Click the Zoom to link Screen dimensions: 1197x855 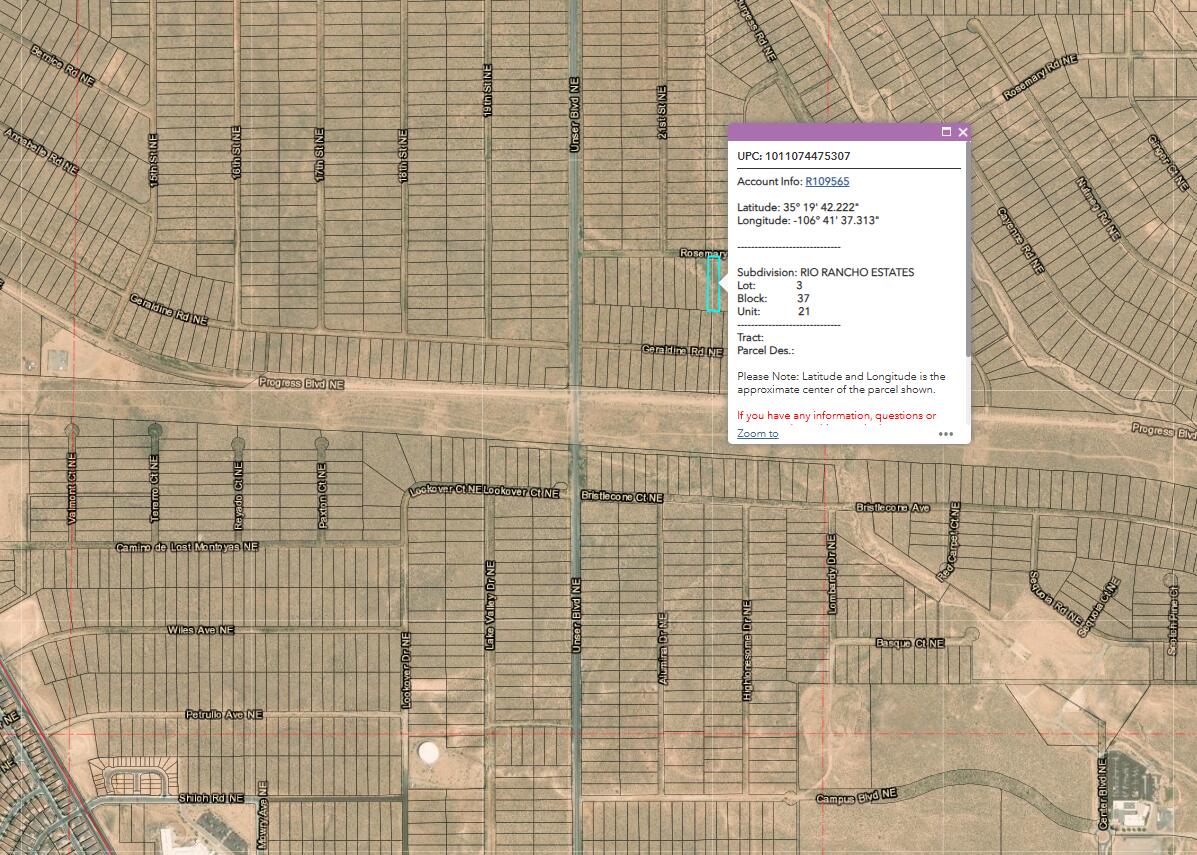coord(757,434)
